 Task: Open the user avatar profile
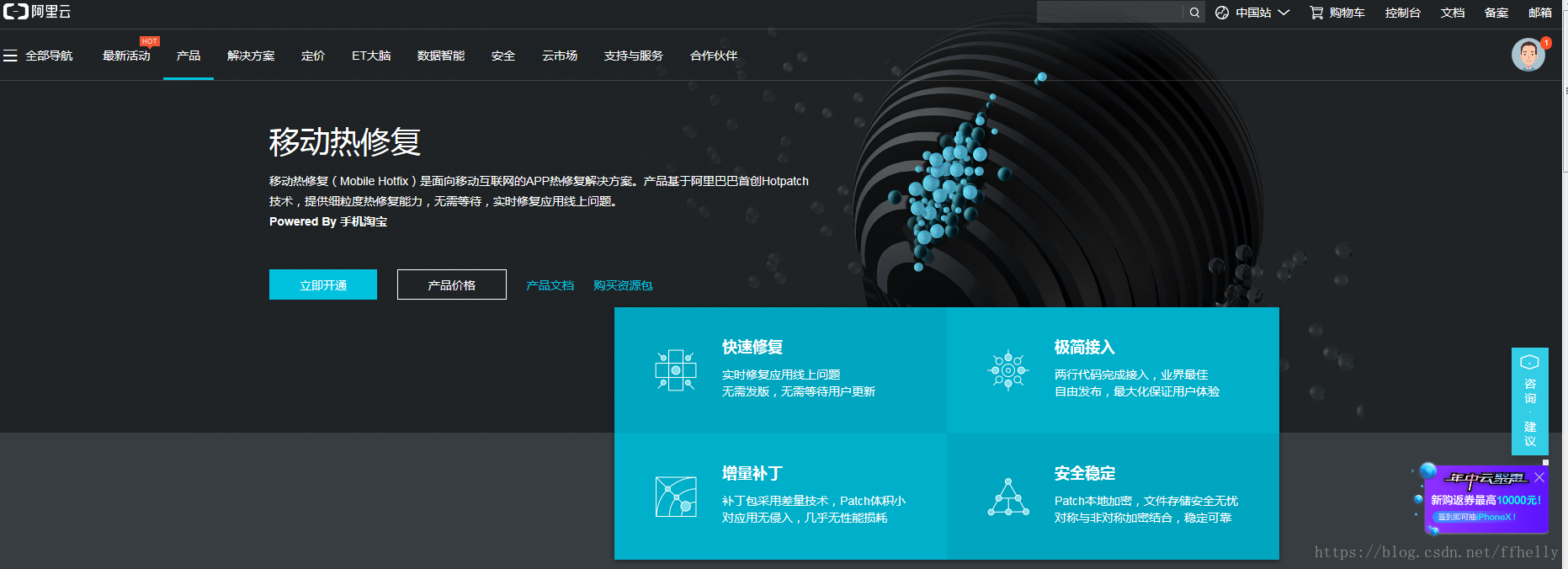1528,55
